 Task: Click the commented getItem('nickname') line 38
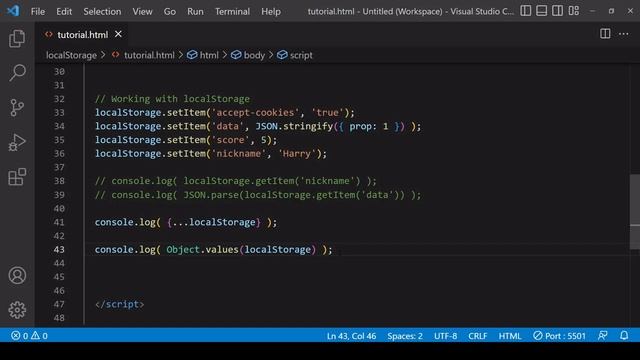click(236, 181)
